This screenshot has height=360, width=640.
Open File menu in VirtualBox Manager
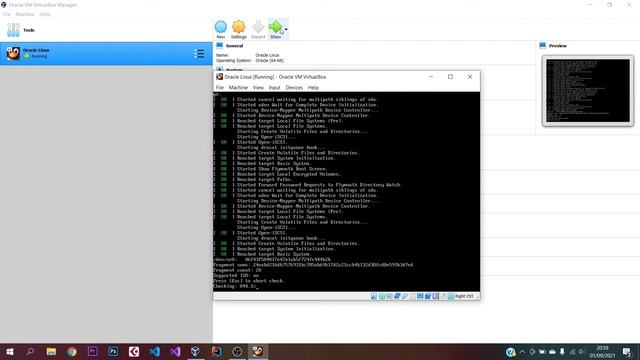(7, 14)
